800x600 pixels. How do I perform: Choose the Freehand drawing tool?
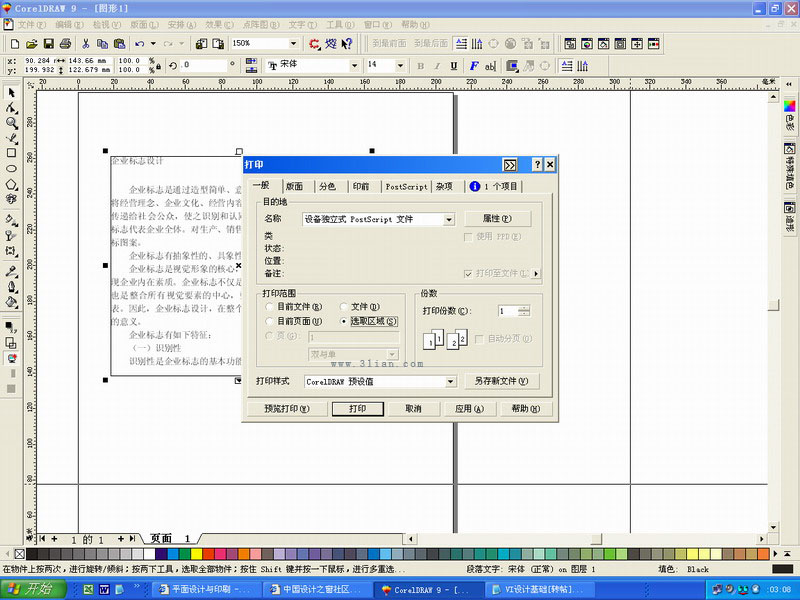point(11,138)
